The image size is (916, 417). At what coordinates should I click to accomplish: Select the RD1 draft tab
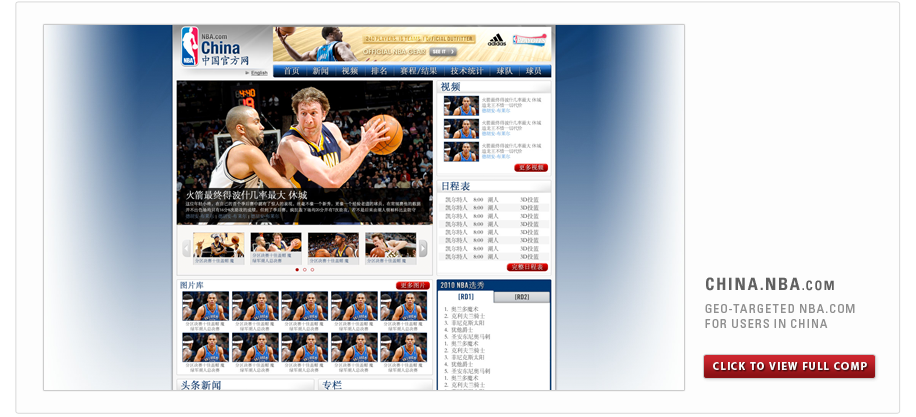(466, 297)
